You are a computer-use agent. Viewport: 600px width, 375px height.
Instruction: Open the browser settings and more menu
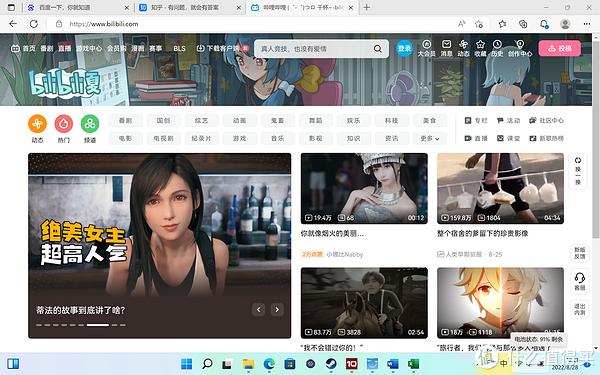587,24
